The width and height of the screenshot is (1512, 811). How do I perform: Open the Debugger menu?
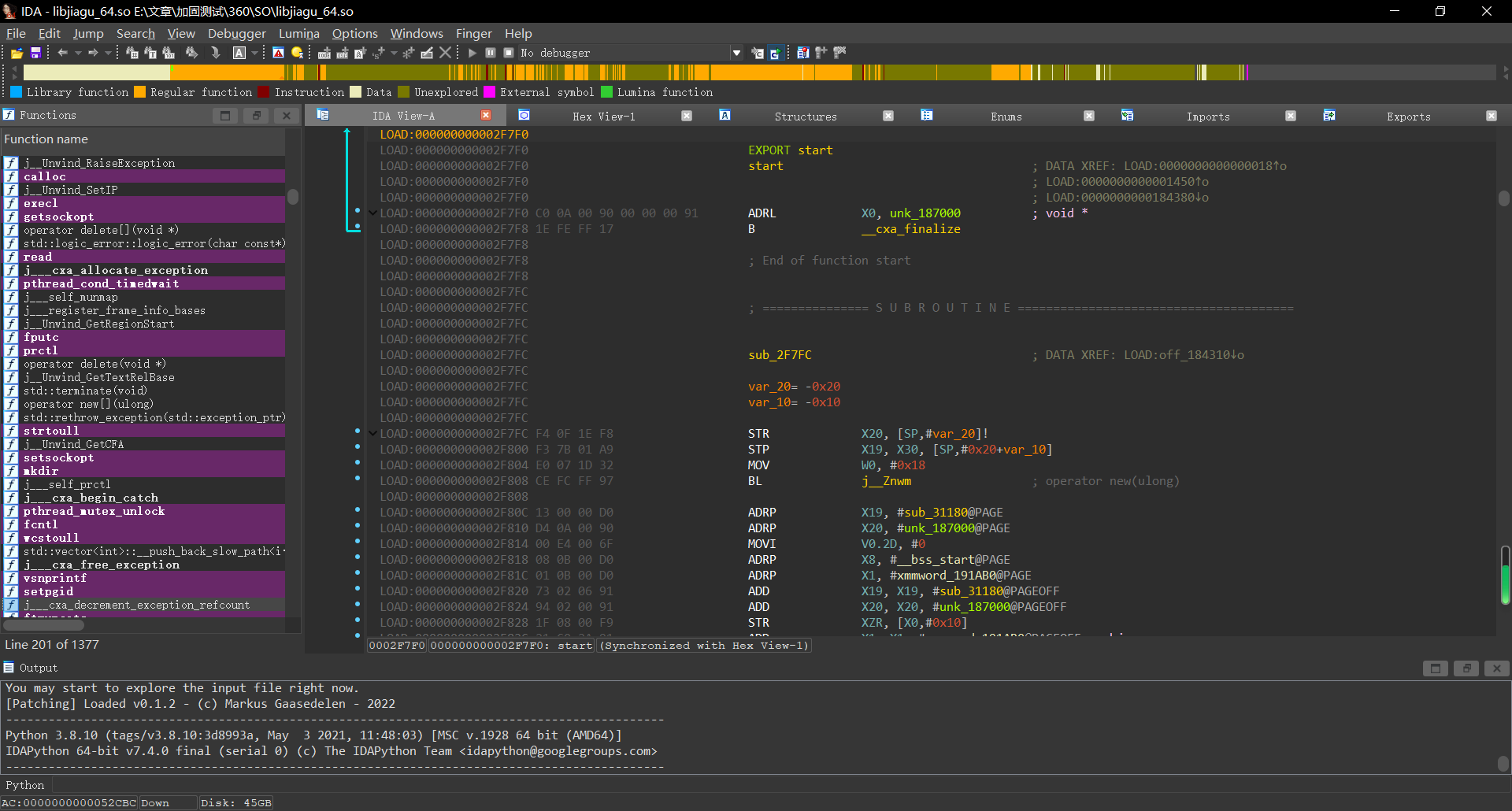(x=237, y=33)
